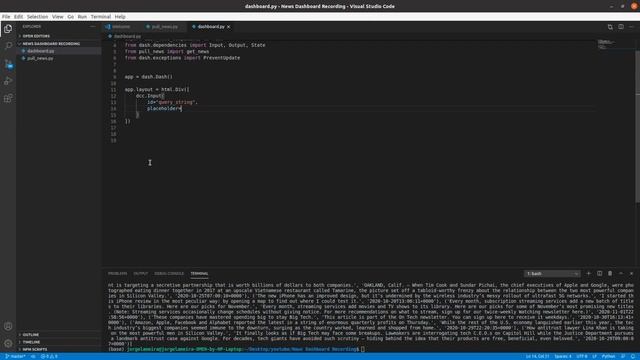This screenshot has height=360, width=640.
Task: Click on the placeholder code line
Action: [164, 109]
